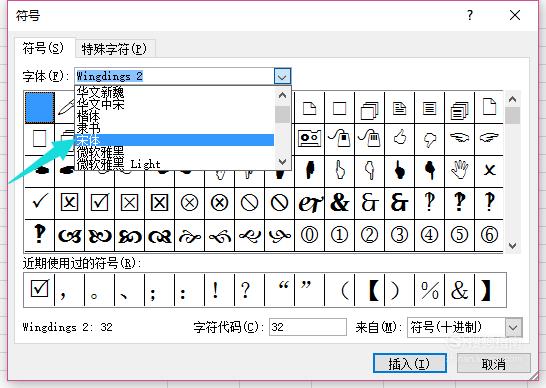The height and width of the screenshot is (388, 546).
Task: Pick recently used left black bracket 【
Action: coord(369,290)
